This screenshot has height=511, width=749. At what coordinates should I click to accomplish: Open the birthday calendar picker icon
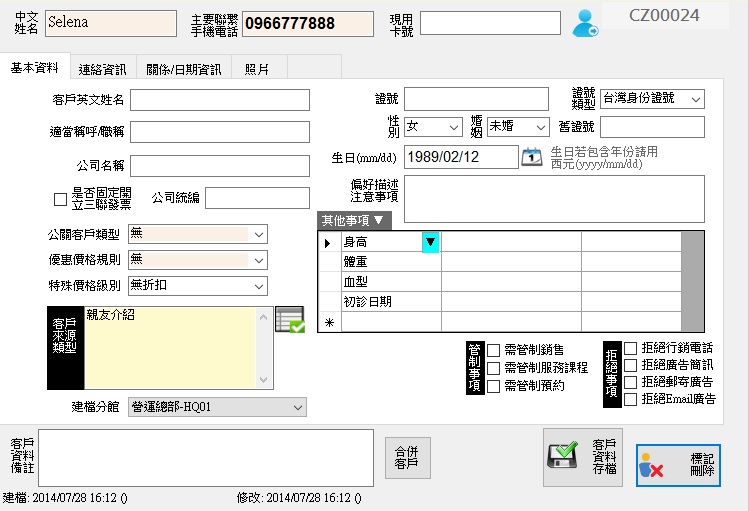532,157
